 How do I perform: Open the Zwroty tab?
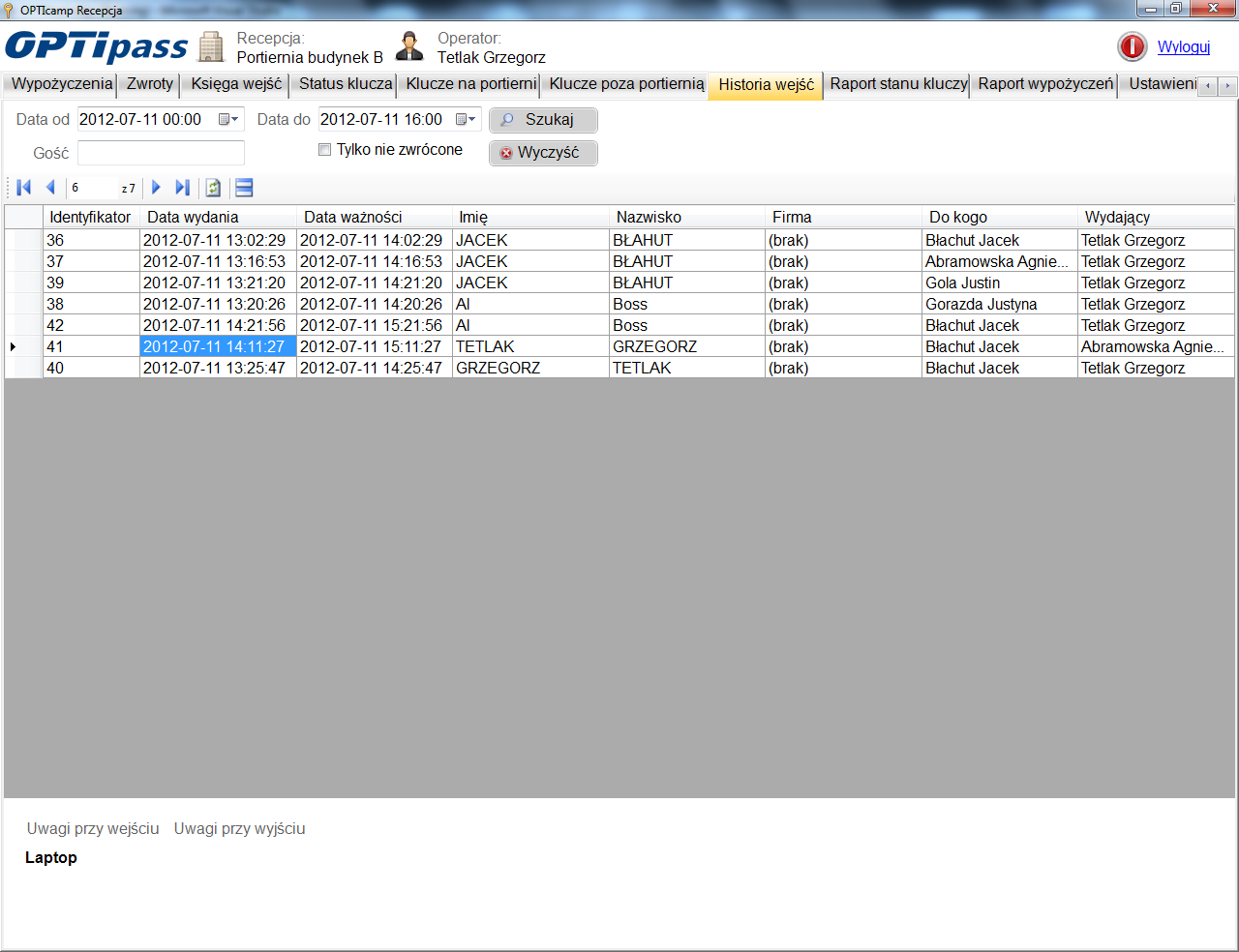pyautogui.click(x=150, y=84)
